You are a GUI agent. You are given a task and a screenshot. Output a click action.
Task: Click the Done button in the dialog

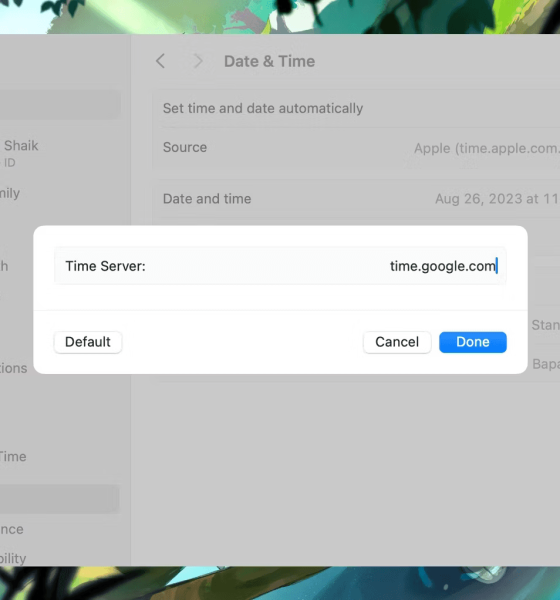coord(473,342)
